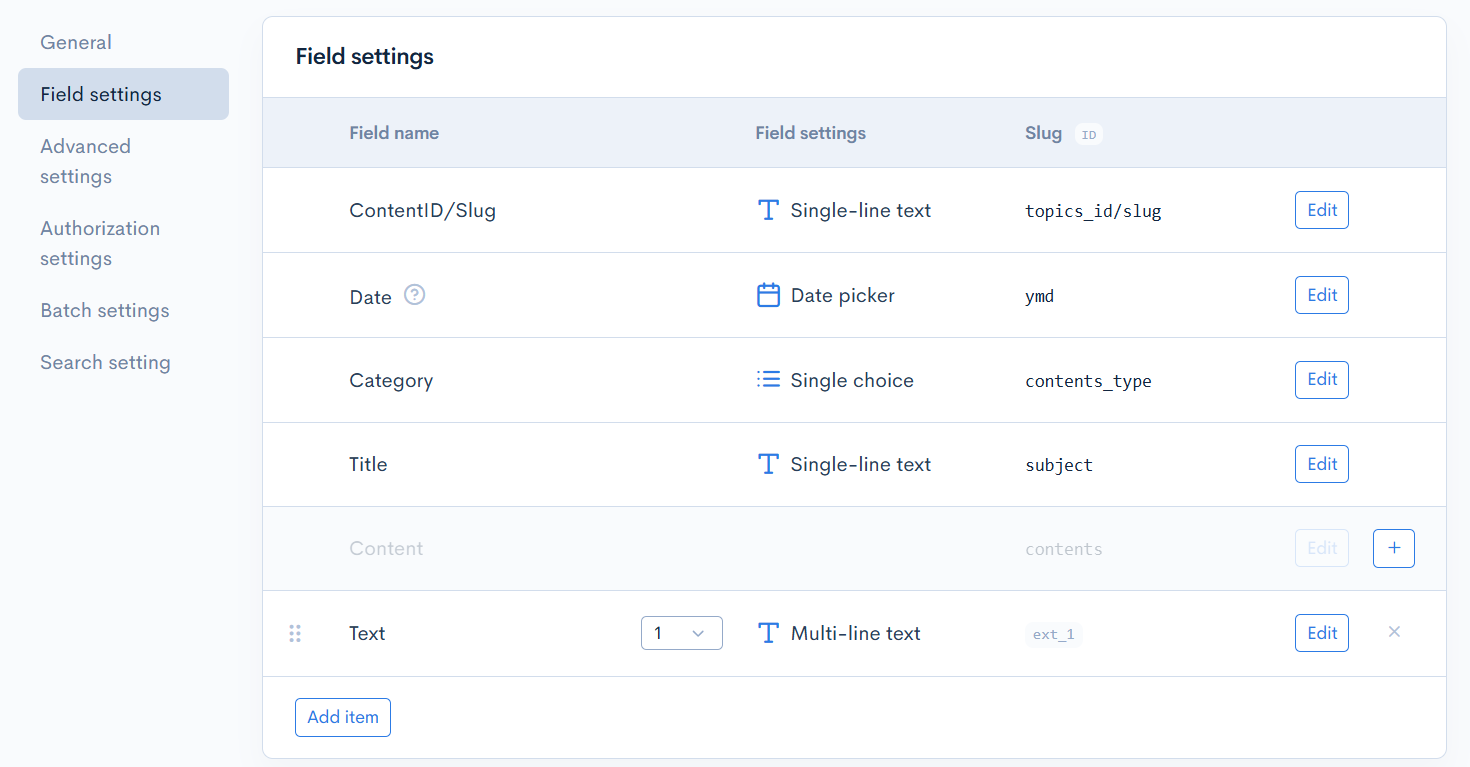Edit the ContentID/Slug field

coord(1321,210)
